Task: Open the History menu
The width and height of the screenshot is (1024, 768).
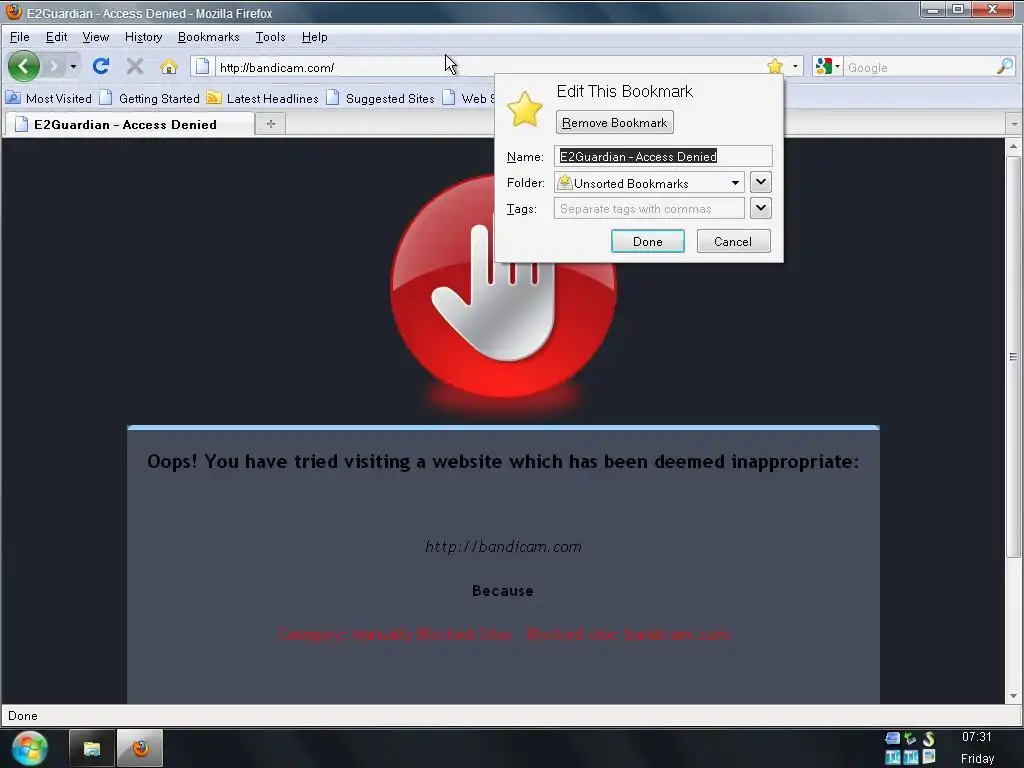Action: pyautogui.click(x=143, y=37)
